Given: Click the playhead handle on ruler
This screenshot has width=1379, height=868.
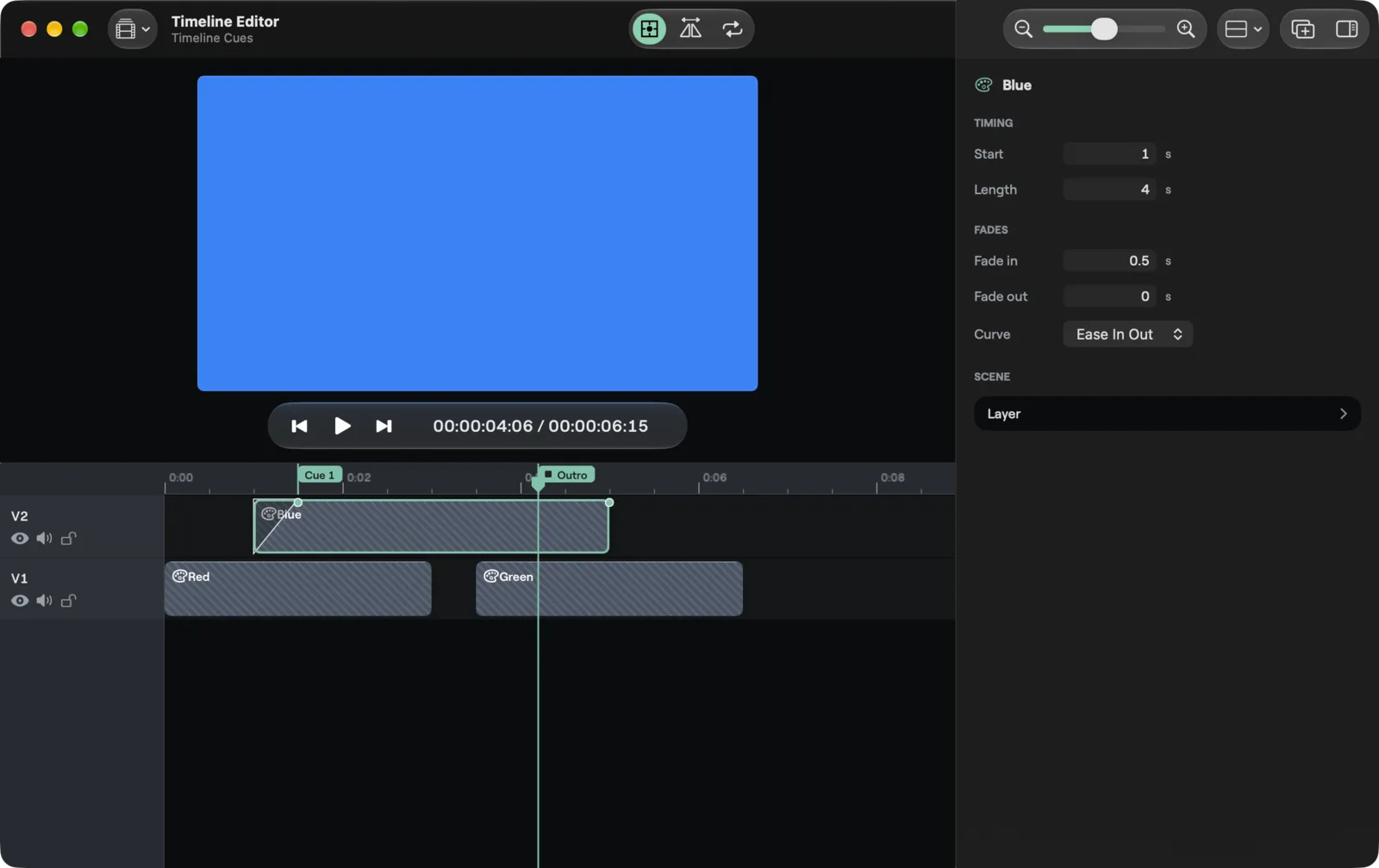Looking at the screenshot, I should pos(538,483).
